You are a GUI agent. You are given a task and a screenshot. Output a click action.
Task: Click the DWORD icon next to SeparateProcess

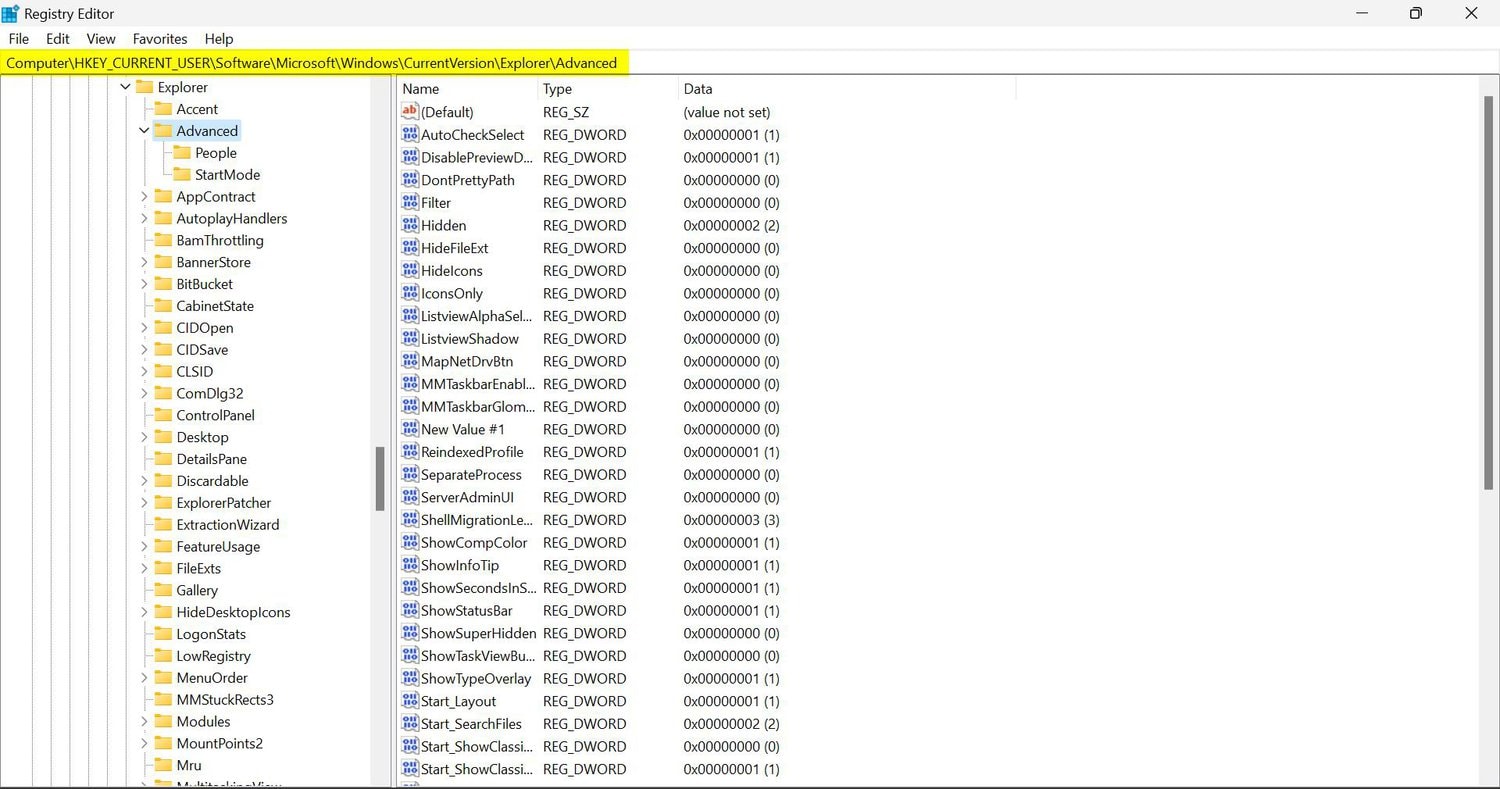[409, 475]
